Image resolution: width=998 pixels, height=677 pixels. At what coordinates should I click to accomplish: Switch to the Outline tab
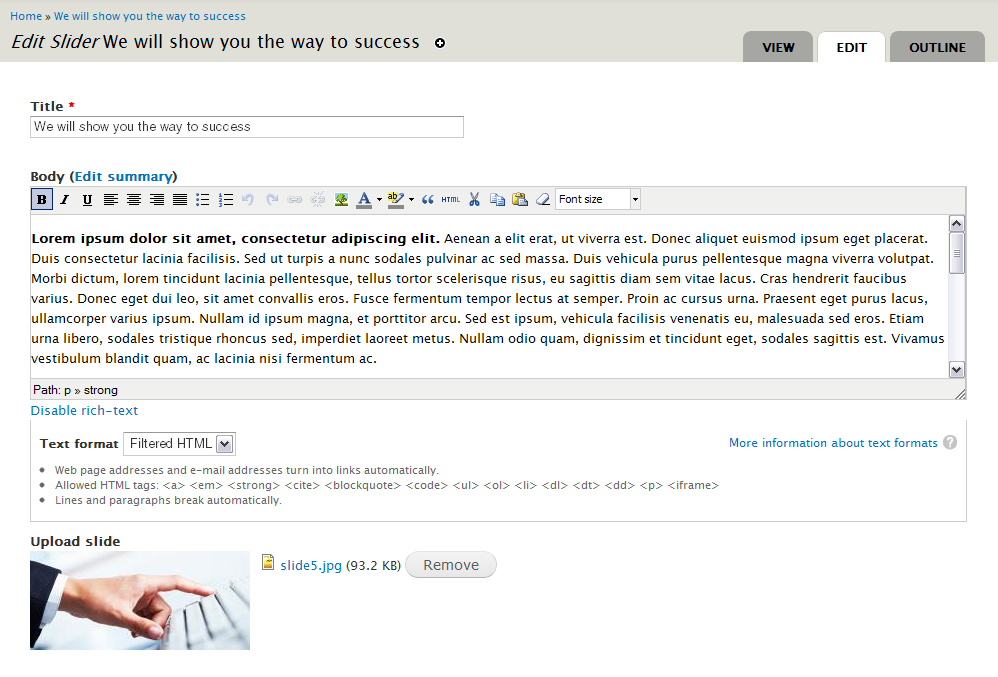point(937,47)
